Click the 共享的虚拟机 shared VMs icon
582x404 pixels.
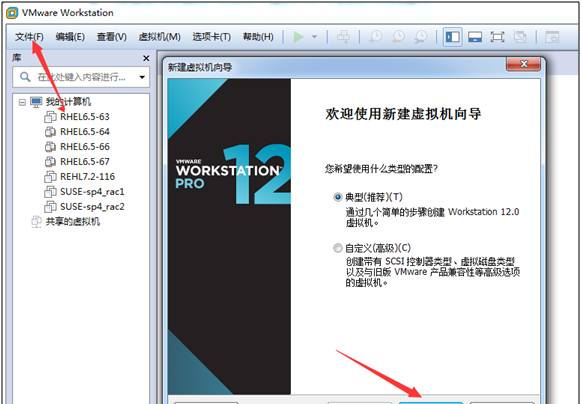(36, 222)
